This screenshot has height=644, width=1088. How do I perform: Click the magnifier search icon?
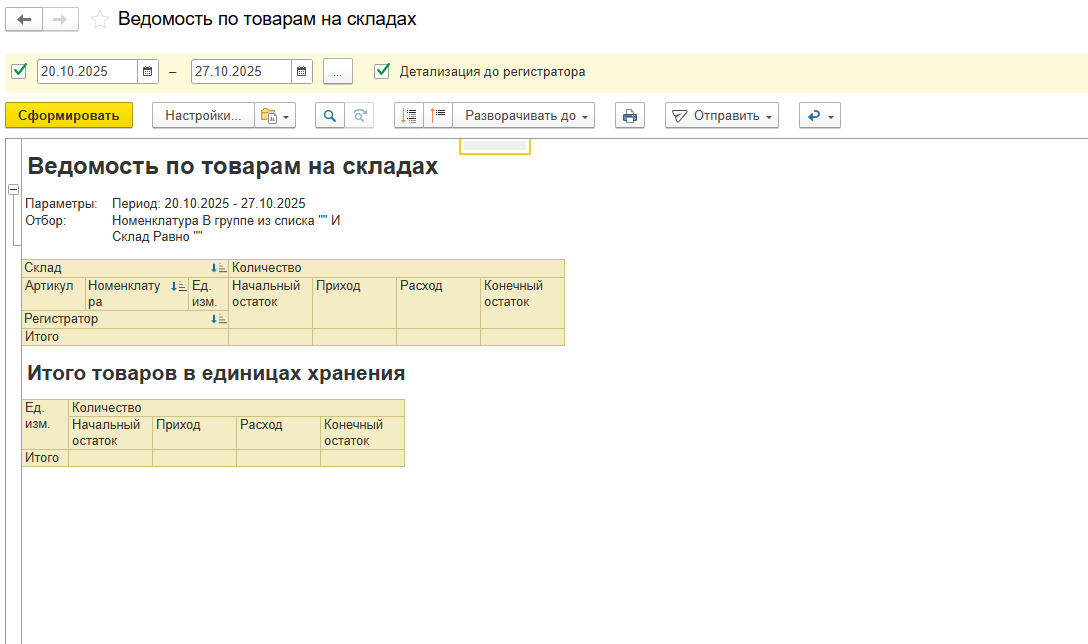tap(329, 116)
